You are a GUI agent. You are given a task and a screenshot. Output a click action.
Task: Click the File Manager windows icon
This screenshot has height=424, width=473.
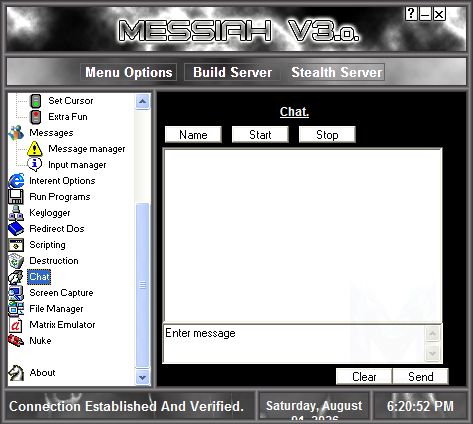(x=16, y=309)
